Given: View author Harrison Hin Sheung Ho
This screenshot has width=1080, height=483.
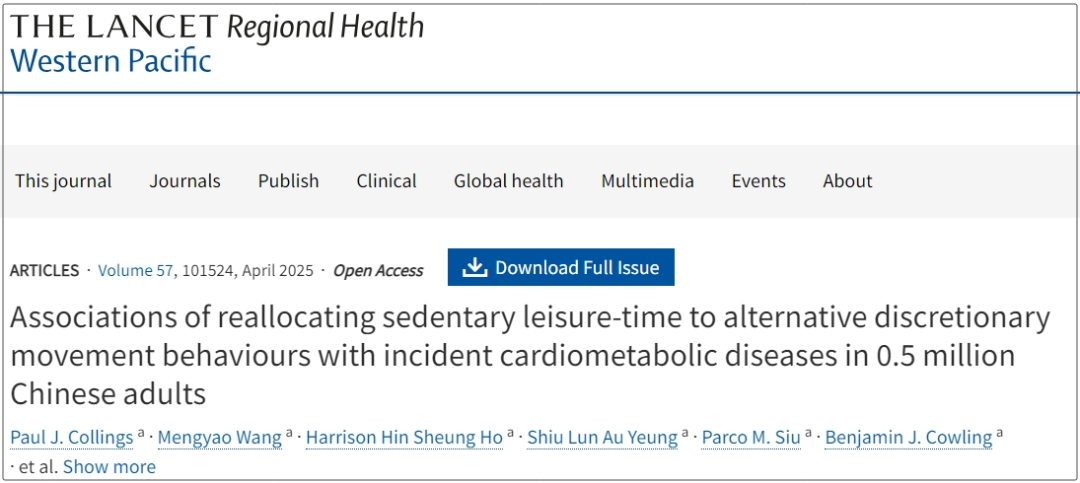Looking at the screenshot, I should point(404,438).
